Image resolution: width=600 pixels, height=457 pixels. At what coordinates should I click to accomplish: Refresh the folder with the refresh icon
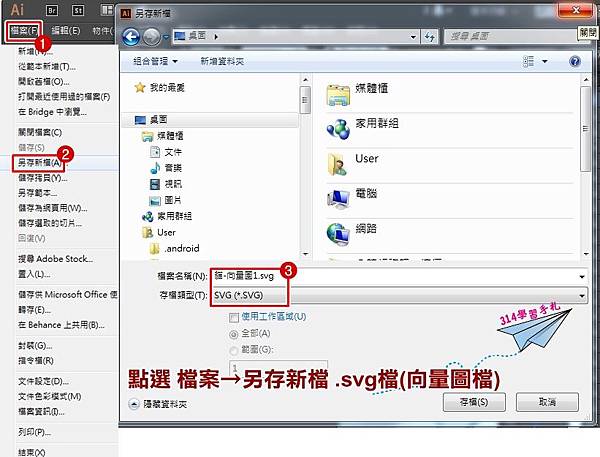click(429, 37)
